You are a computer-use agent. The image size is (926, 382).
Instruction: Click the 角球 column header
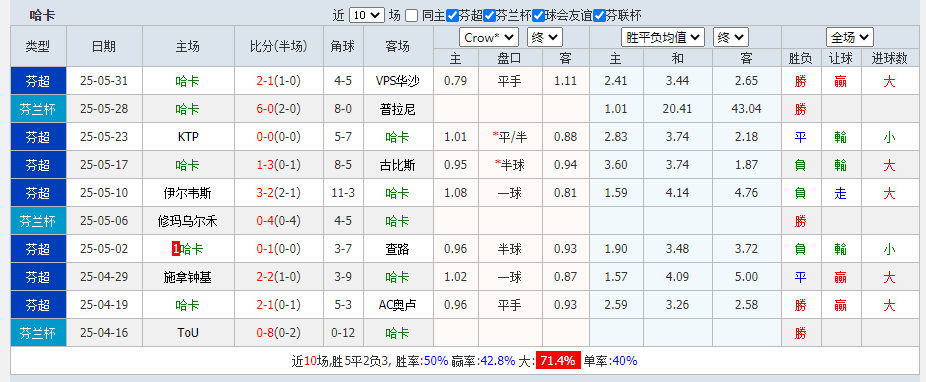[343, 46]
